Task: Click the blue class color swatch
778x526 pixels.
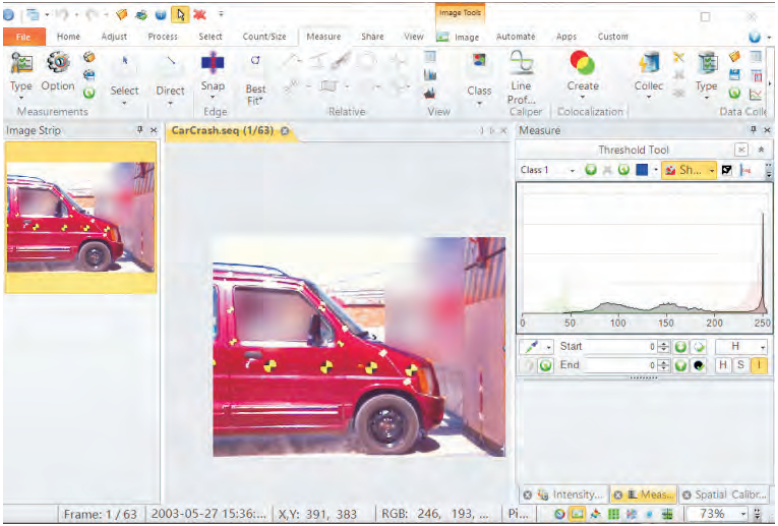Action: click(641, 170)
